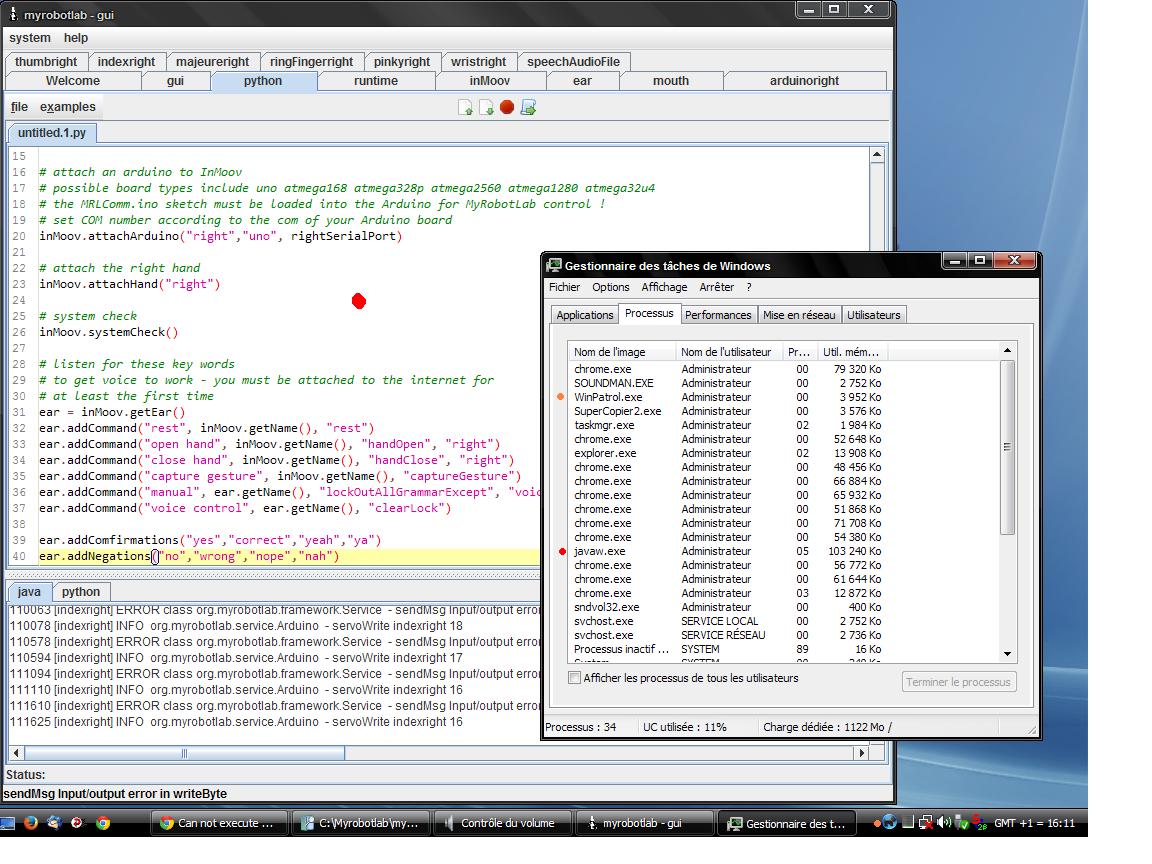Switch to Contrôle du volume taskbar button

pos(503,823)
